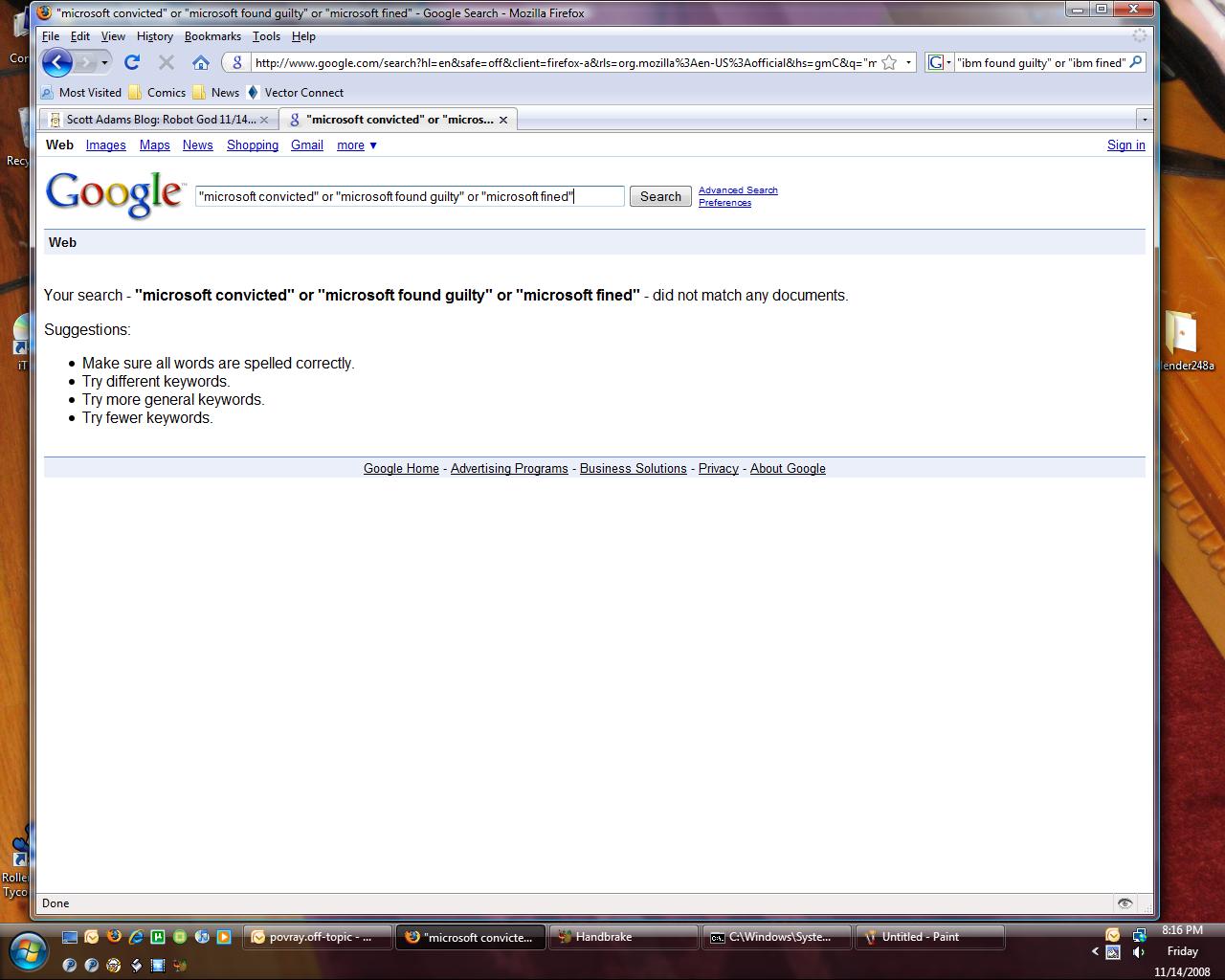Click the Google Search button
Image resolution: width=1225 pixels, height=980 pixels.
[660, 196]
